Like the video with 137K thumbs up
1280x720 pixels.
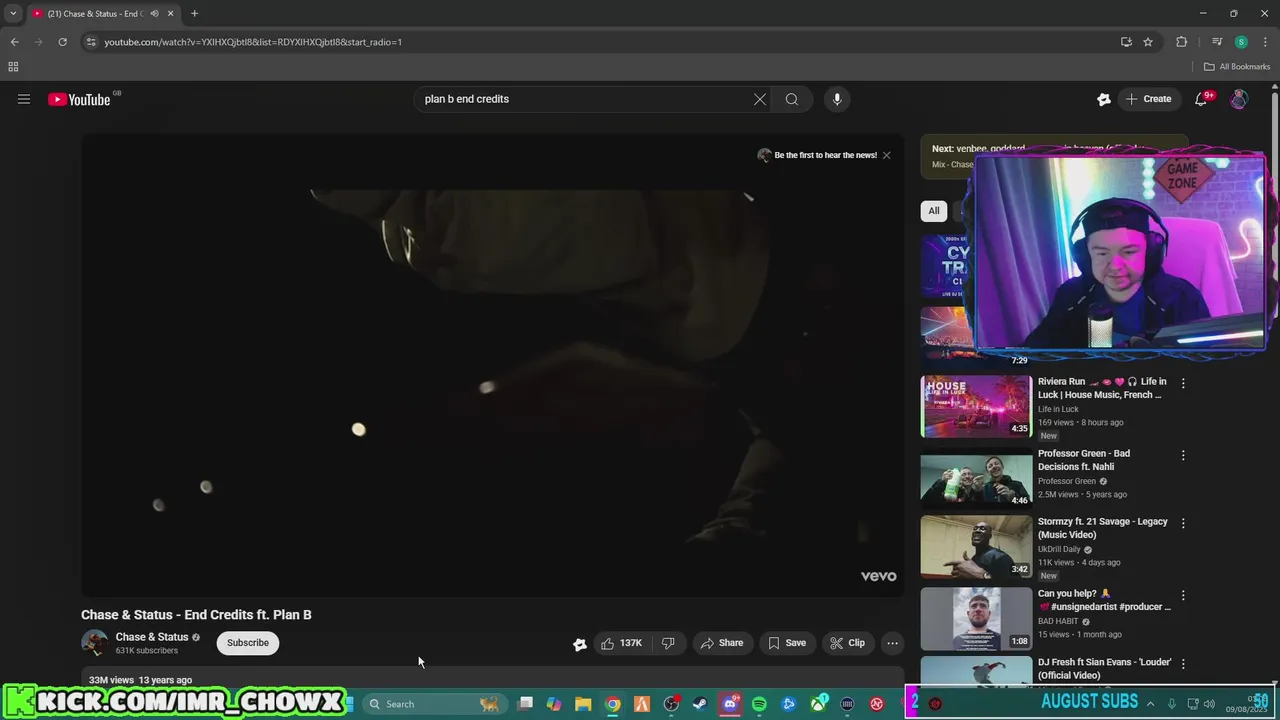click(x=621, y=643)
